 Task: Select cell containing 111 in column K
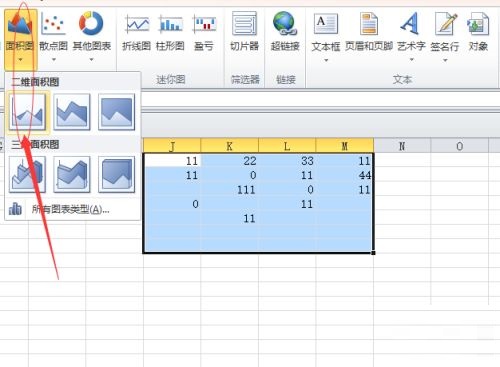pyautogui.click(x=230, y=190)
